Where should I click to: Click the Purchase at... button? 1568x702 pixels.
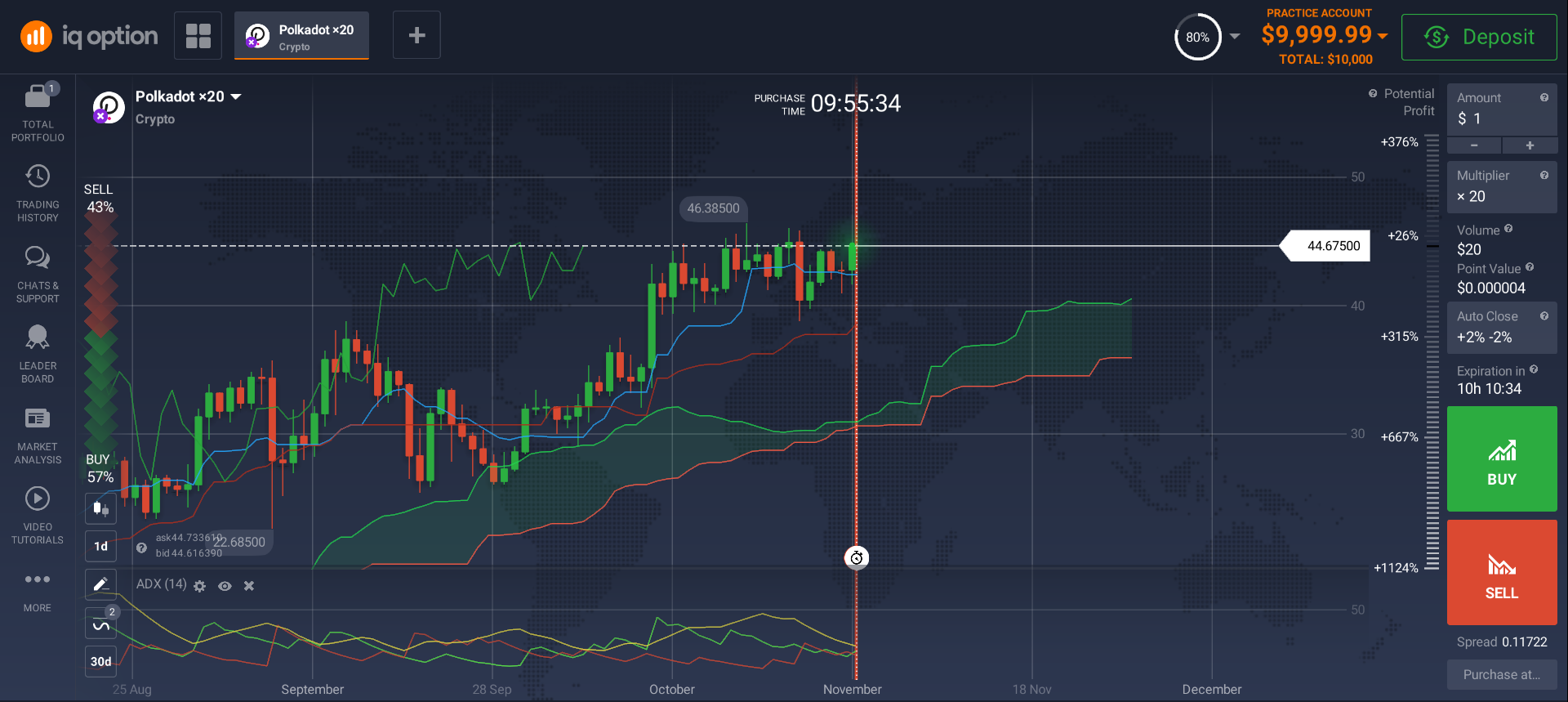click(x=1502, y=675)
